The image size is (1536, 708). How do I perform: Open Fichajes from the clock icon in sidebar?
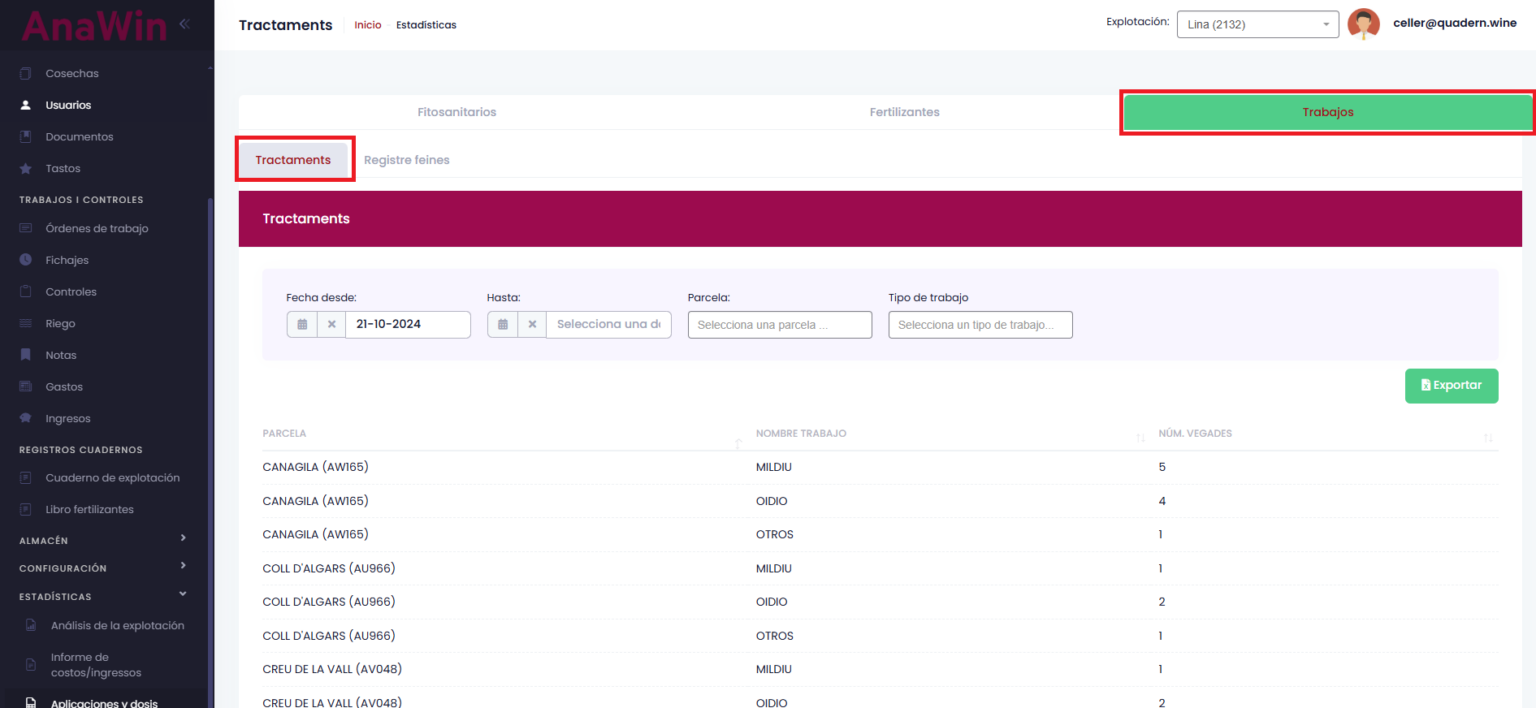click(26, 260)
